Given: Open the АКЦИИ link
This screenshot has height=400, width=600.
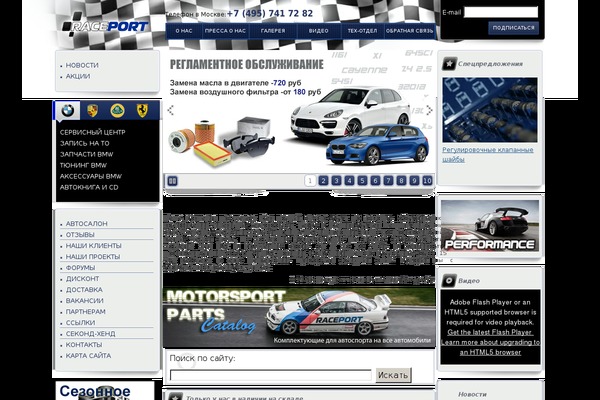Looking at the screenshot, I should [x=78, y=76].
